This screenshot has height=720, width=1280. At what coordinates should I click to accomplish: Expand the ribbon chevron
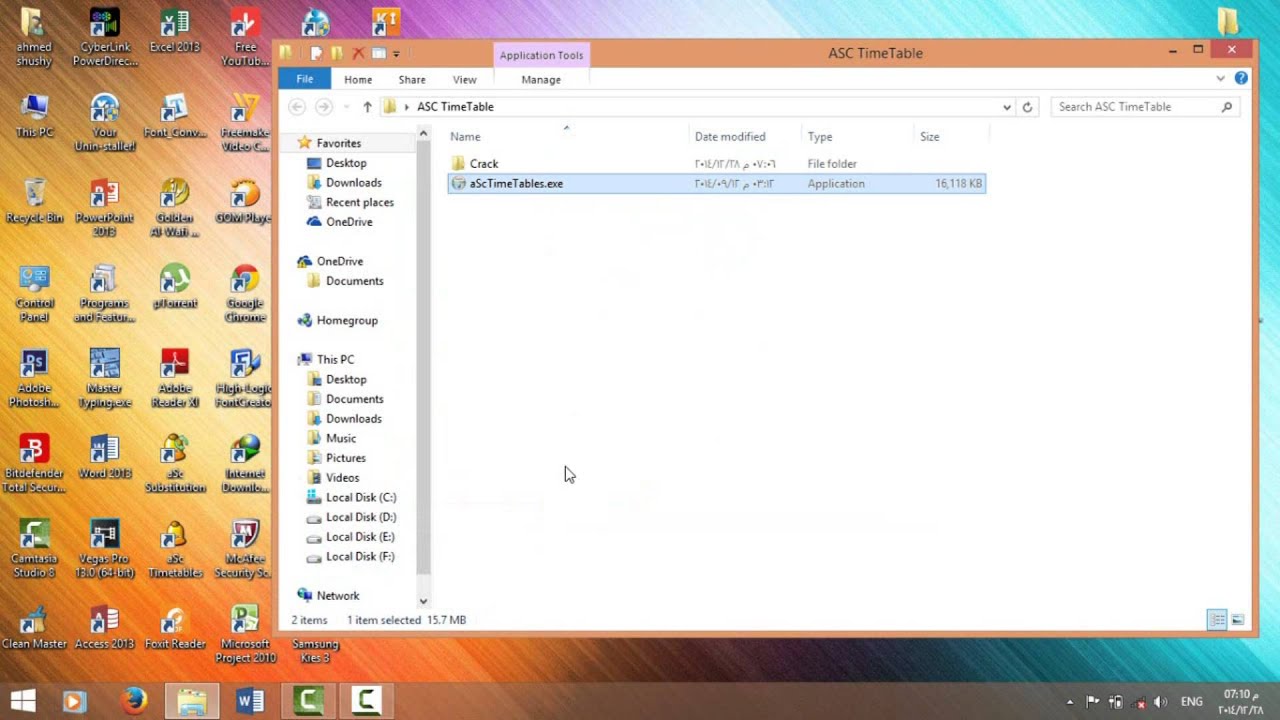coord(1220,78)
